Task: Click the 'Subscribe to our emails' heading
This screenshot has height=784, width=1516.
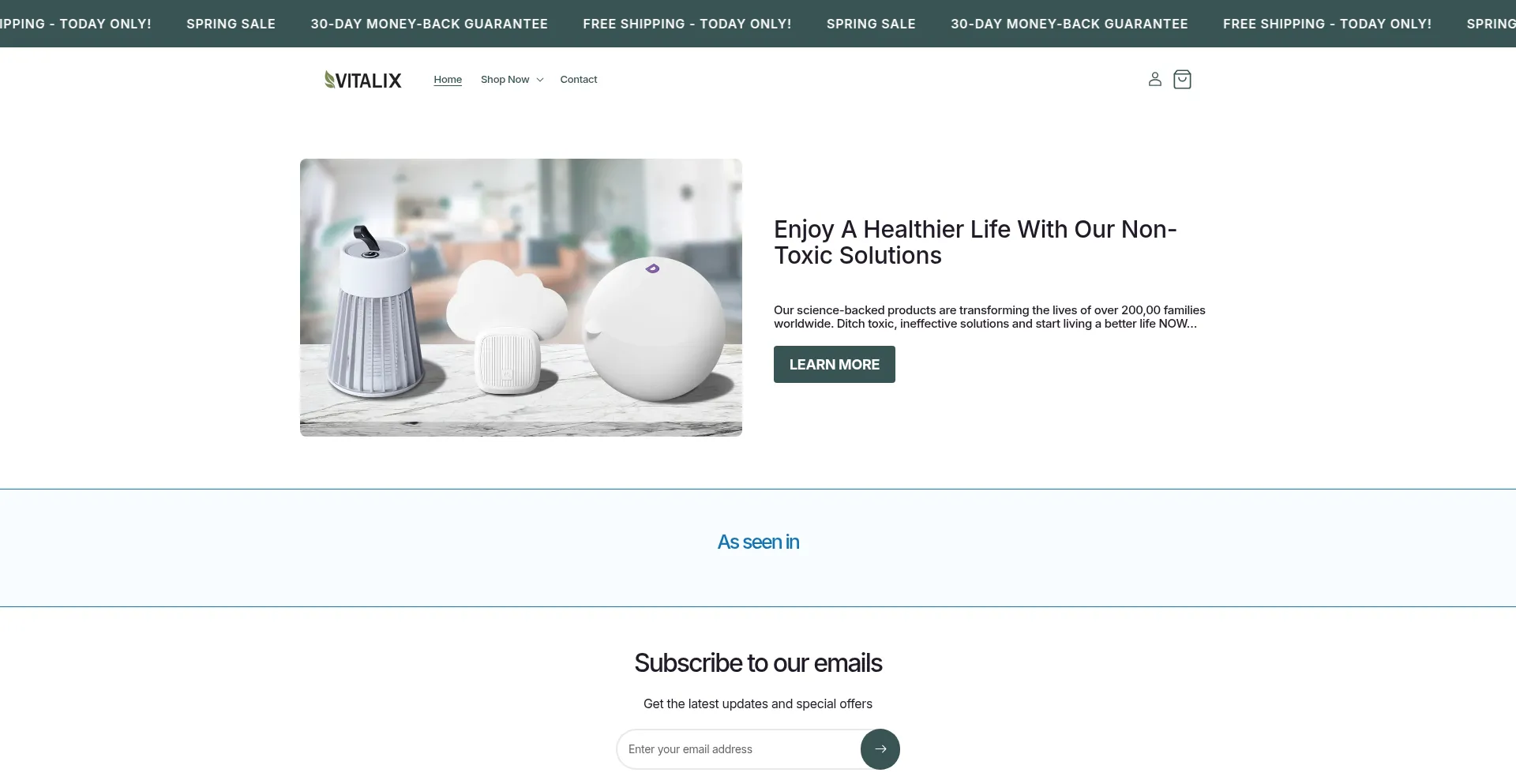Action: 758,662
